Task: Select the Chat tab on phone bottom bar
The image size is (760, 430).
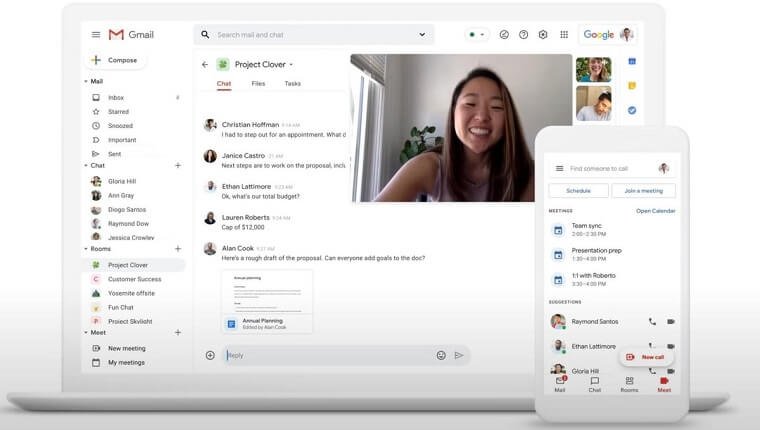Action: point(595,384)
